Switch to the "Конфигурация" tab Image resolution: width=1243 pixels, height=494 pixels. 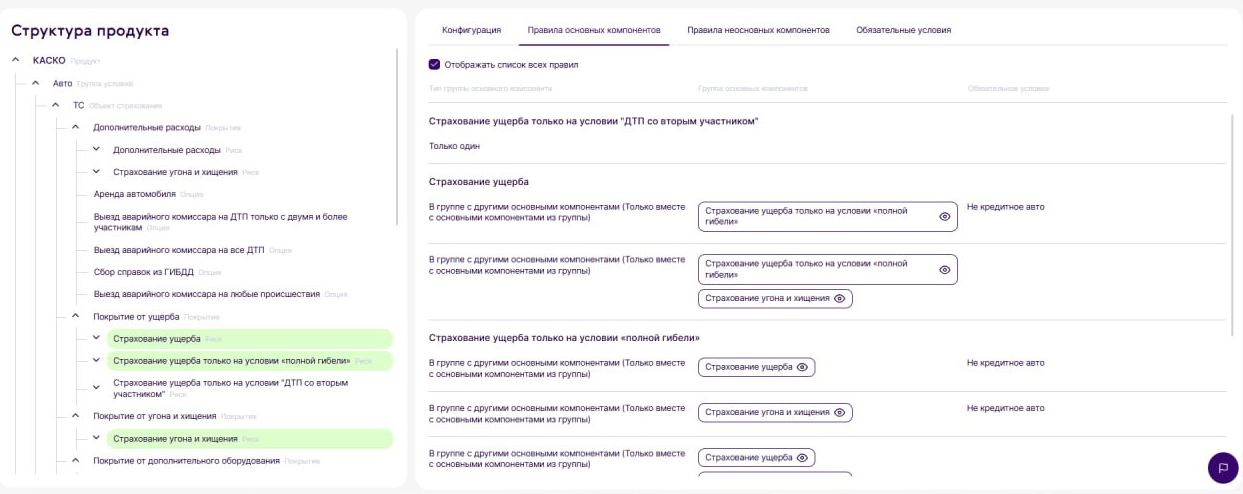point(471,30)
